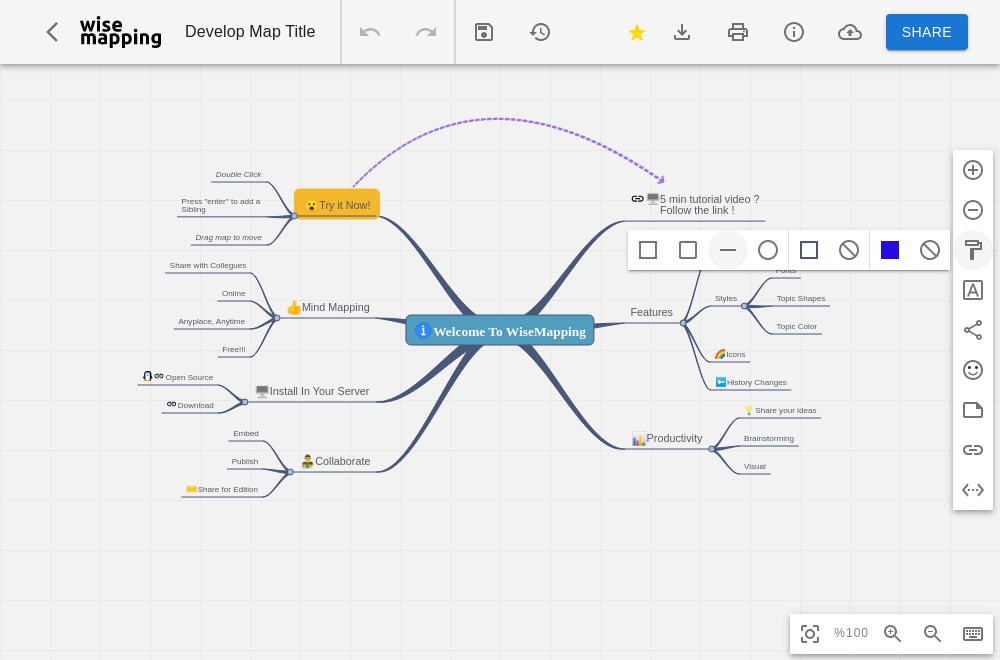1000x660 pixels.
Task: Export the map with the download icon
Action: click(x=682, y=32)
